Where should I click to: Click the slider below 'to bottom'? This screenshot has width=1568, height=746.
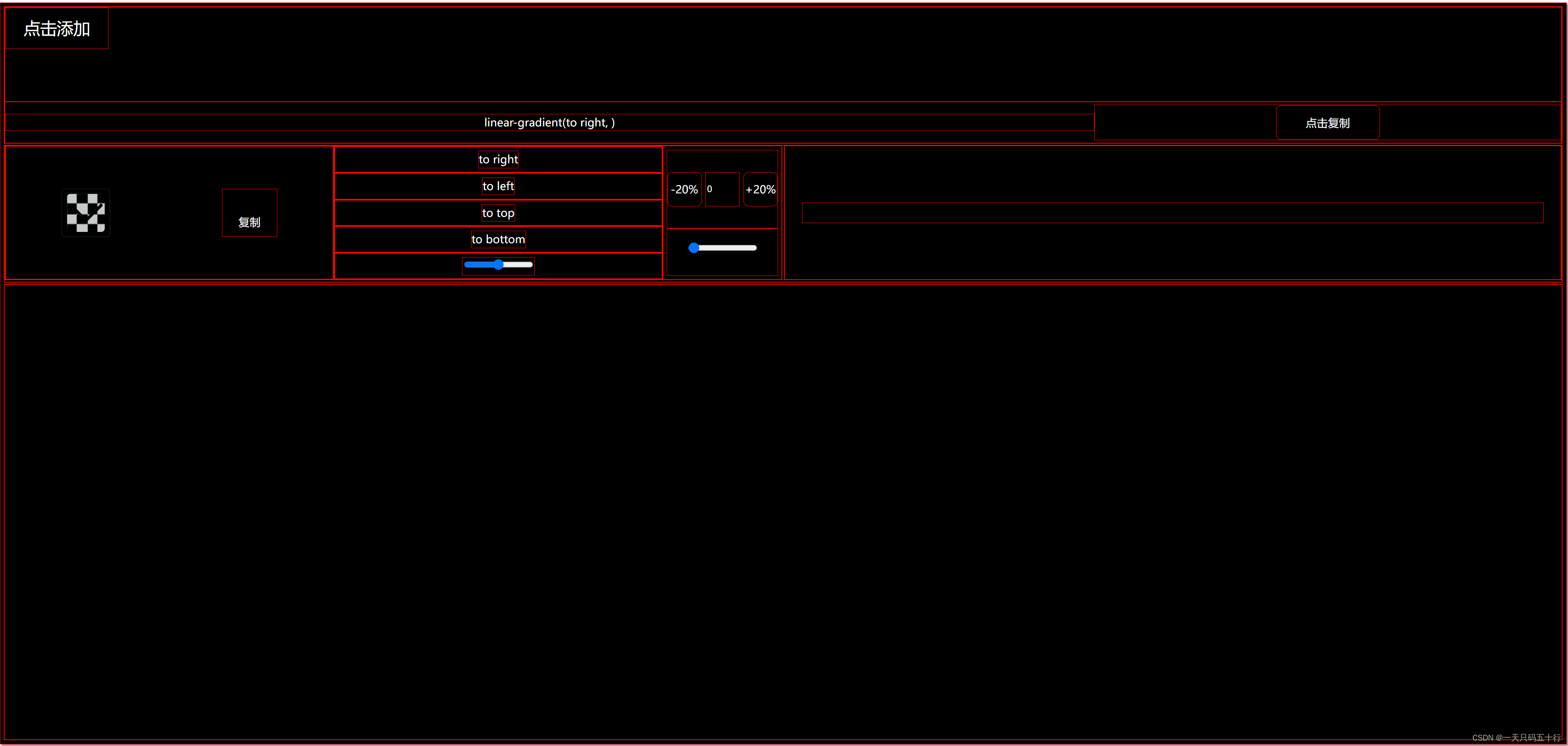click(x=498, y=265)
